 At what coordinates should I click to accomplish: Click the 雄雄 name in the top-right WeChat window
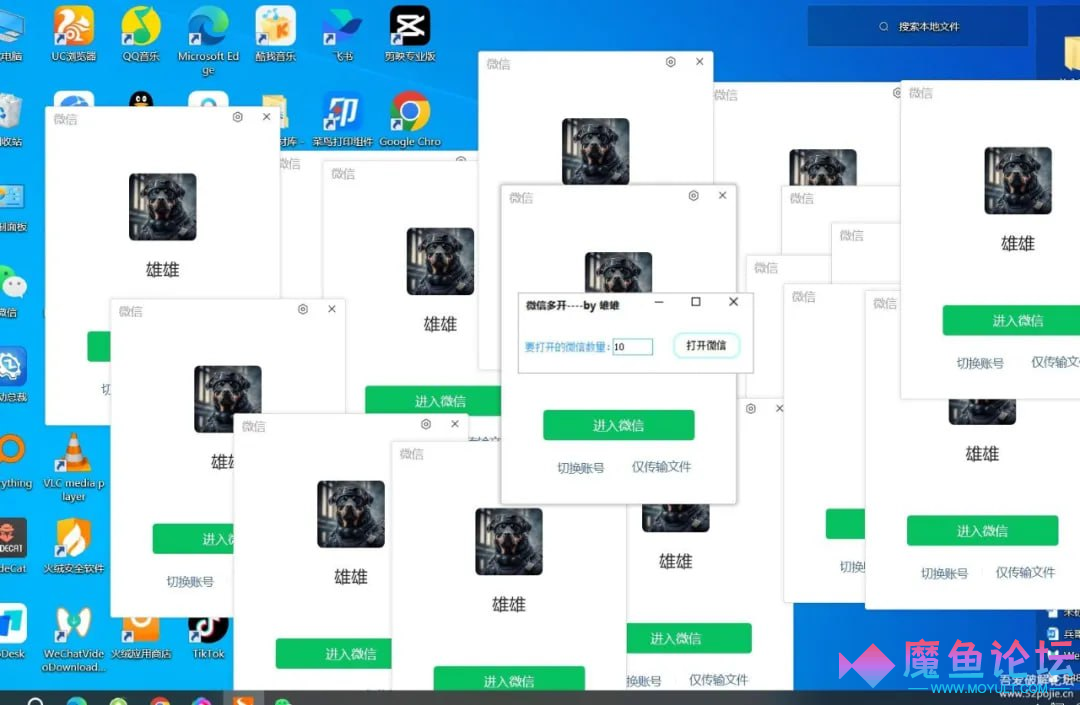(1018, 244)
